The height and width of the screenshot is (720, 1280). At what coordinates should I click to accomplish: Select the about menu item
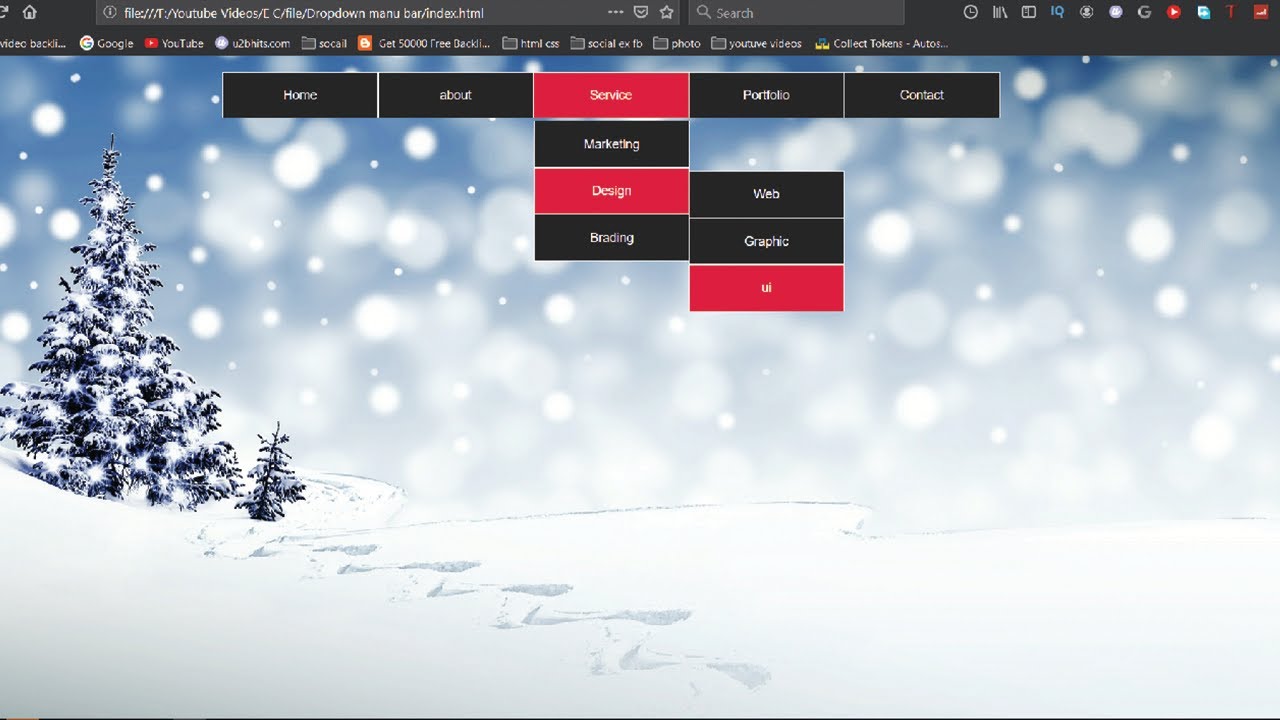coord(455,95)
